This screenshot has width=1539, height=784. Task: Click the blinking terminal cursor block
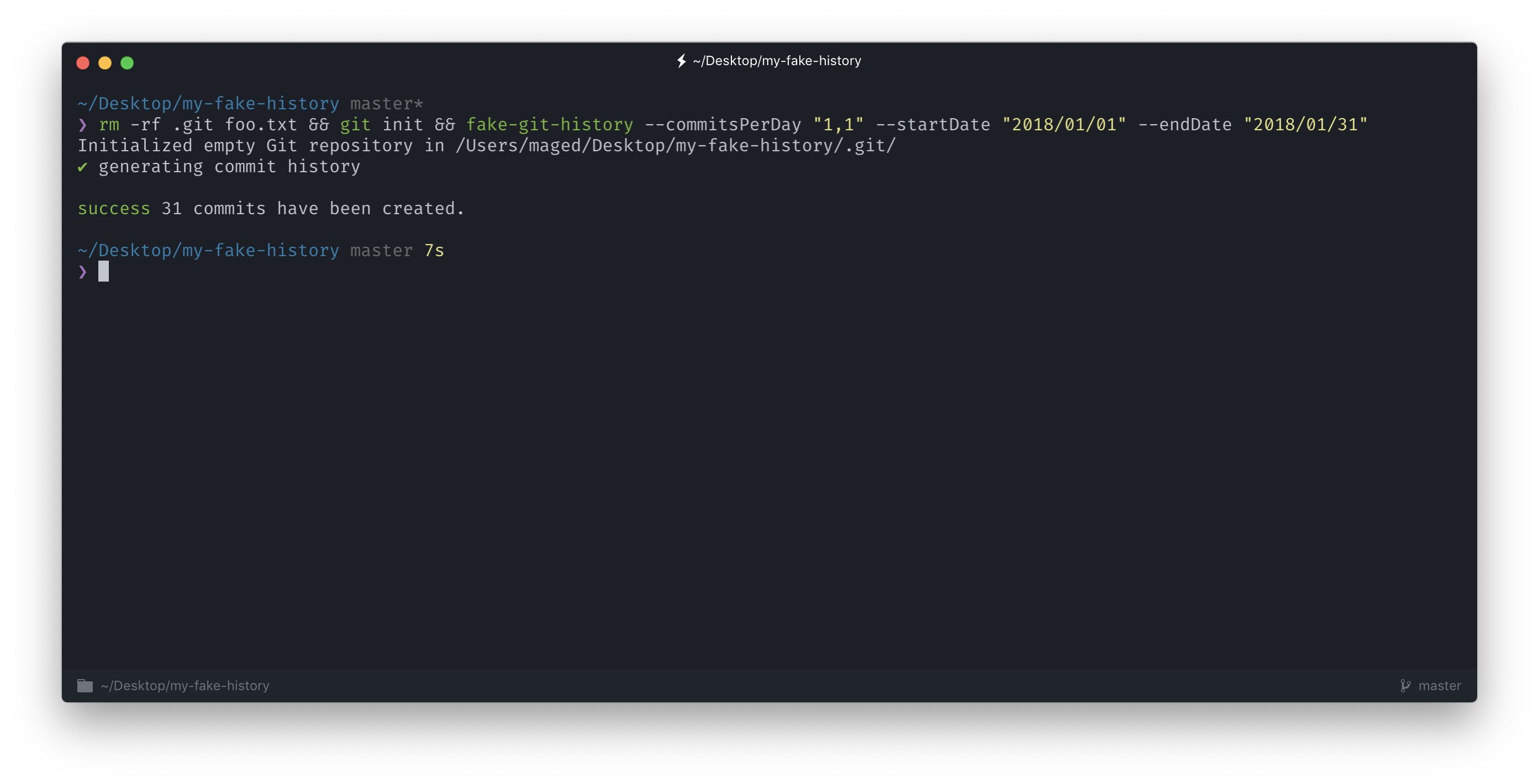(x=103, y=272)
